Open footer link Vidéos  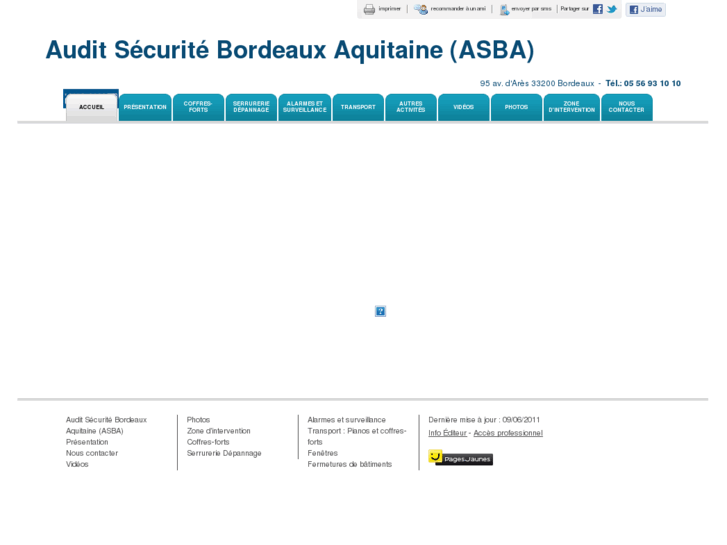tap(77, 464)
